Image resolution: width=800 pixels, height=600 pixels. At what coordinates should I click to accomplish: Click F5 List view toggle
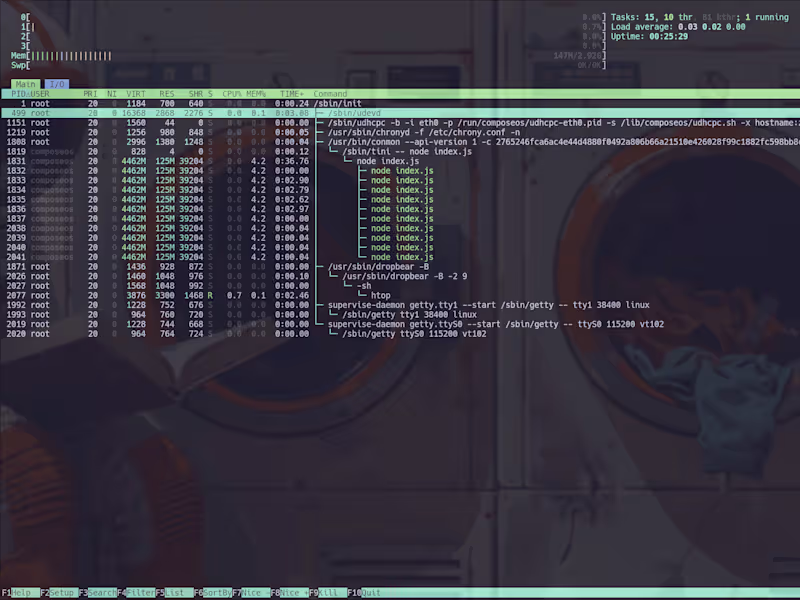(174, 592)
